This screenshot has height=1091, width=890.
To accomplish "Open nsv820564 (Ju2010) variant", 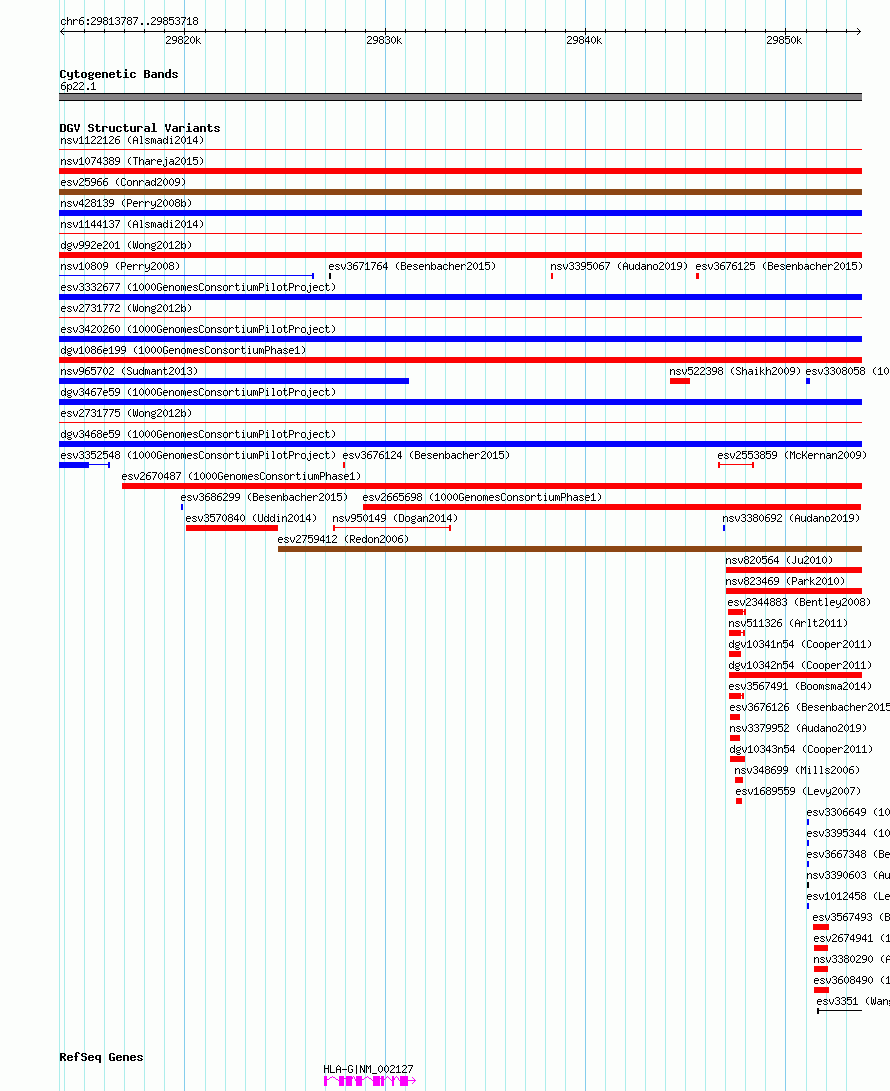I will coord(779,560).
